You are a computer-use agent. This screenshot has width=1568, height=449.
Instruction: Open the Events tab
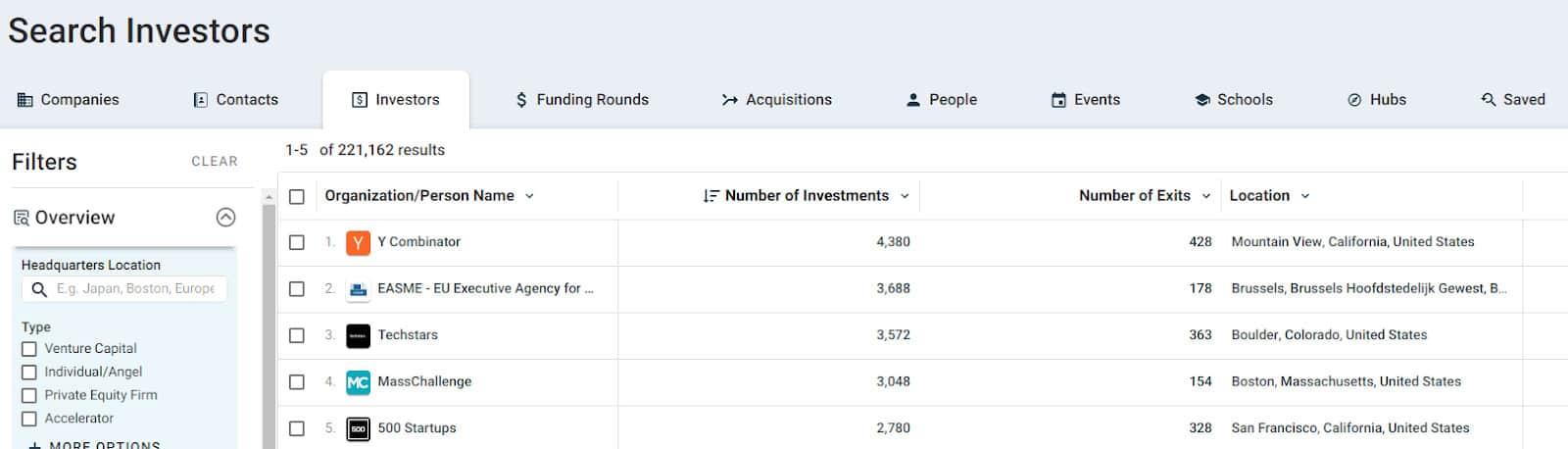click(x=1086, y=99)
